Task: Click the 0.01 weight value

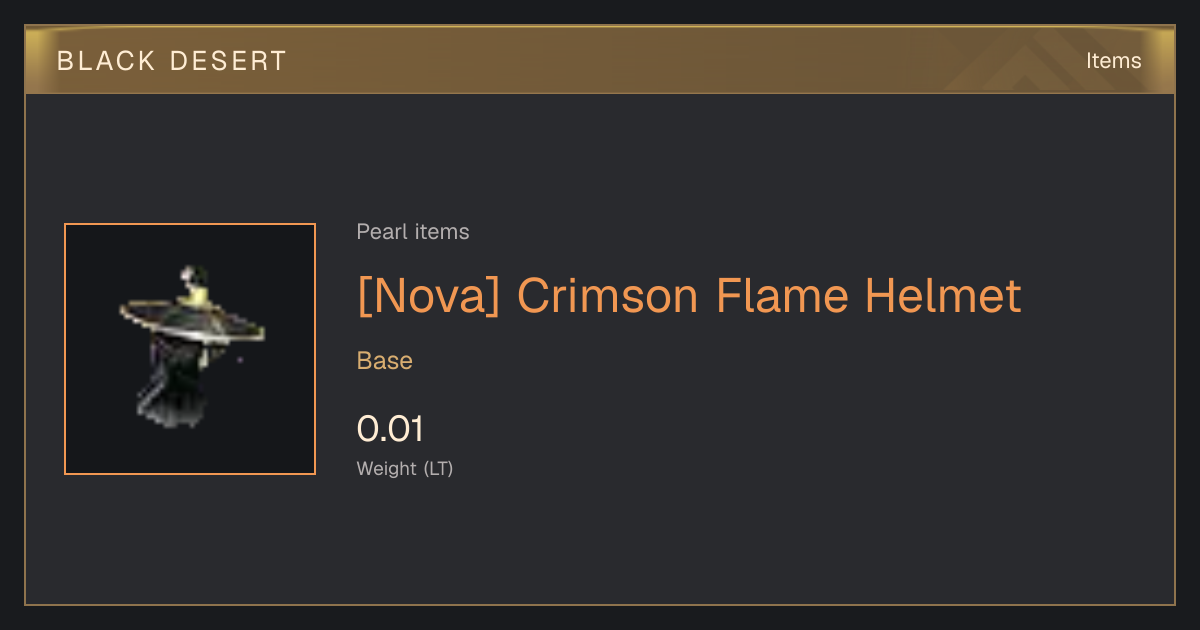Action: point(390,429)
